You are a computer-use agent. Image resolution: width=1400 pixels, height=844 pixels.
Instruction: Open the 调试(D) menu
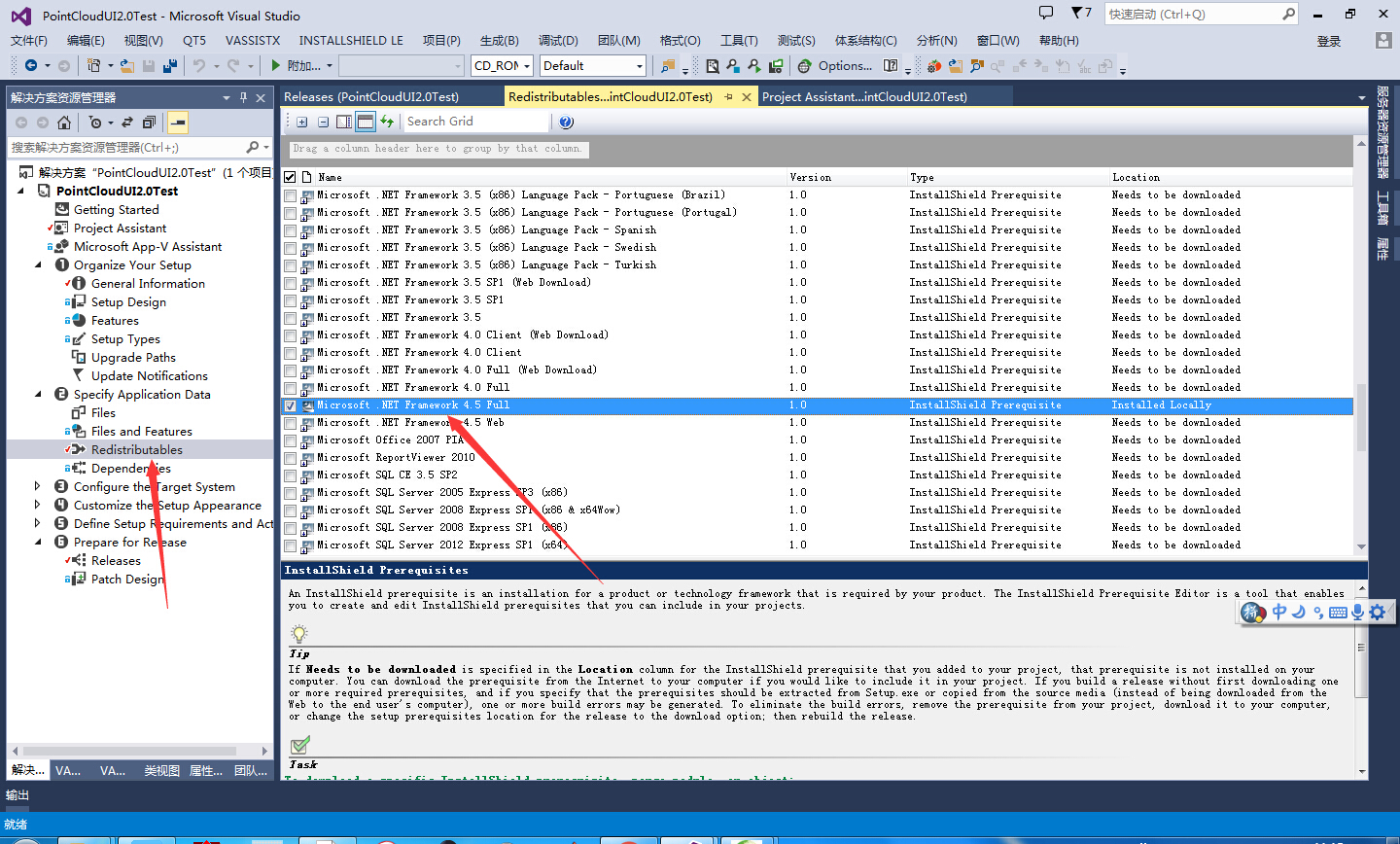click(558, 40)
